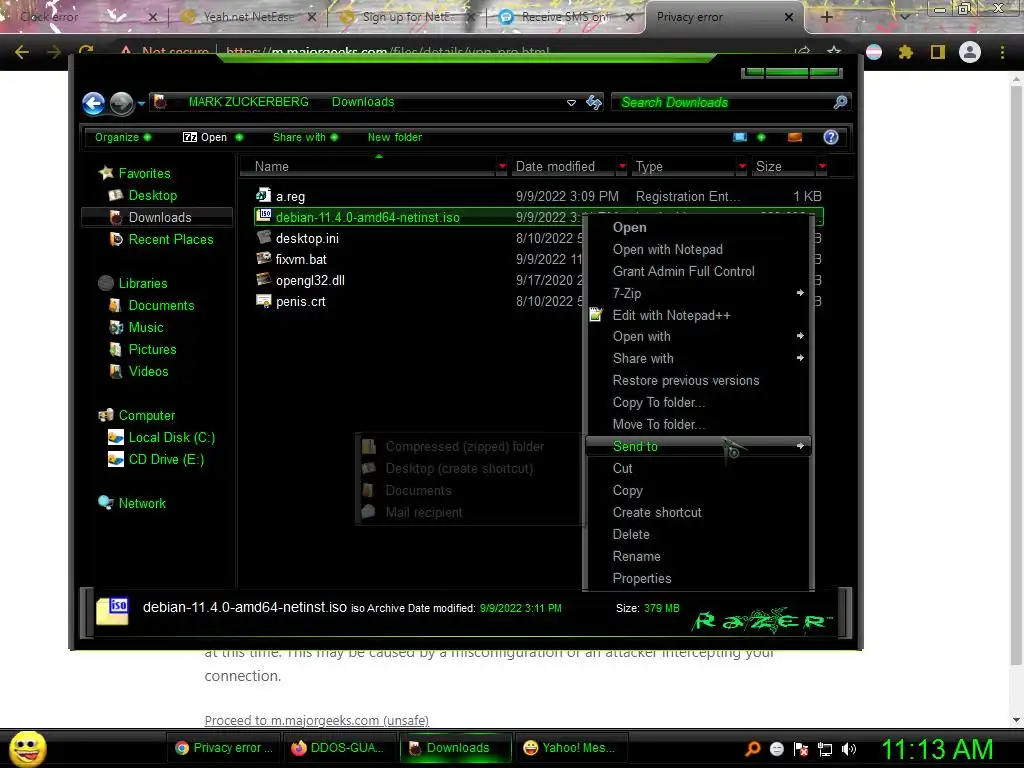Choose Open with Notepad from context menu

698,249
